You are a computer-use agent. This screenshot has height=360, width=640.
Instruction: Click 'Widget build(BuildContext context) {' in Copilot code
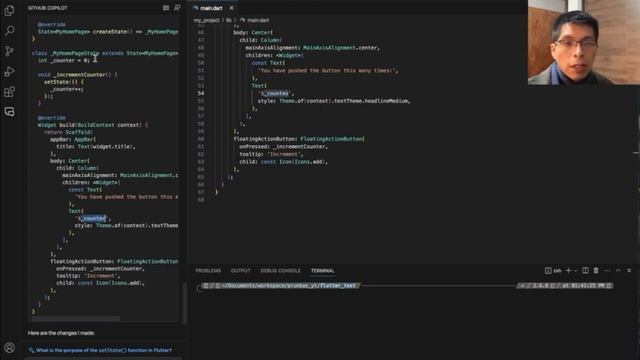click(x=93, y=125)
